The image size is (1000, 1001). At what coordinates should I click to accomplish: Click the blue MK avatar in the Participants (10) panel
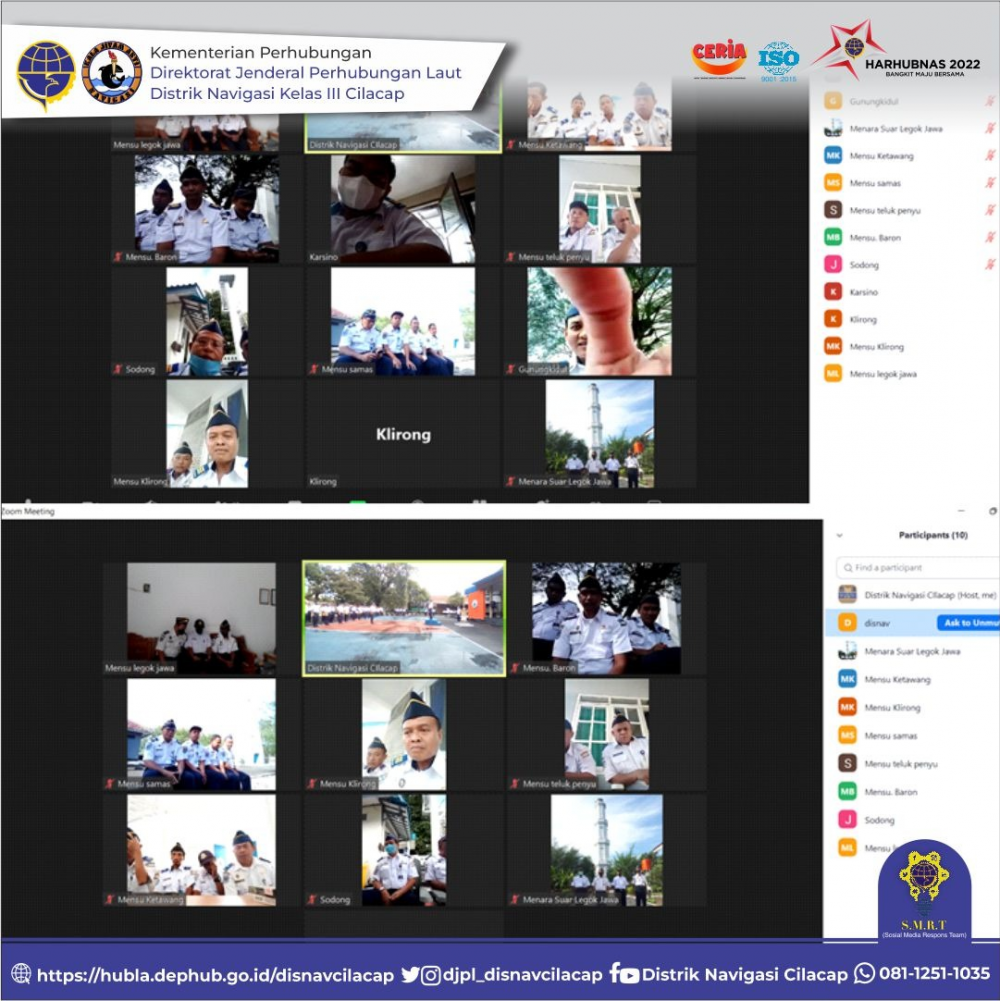[x=847, y=679]
